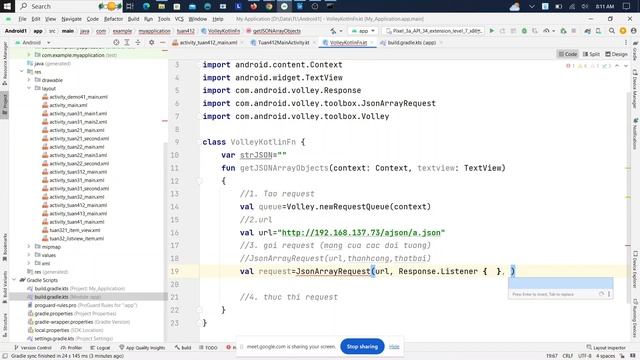
Task: Open the File menu
Action: [22, 19]
